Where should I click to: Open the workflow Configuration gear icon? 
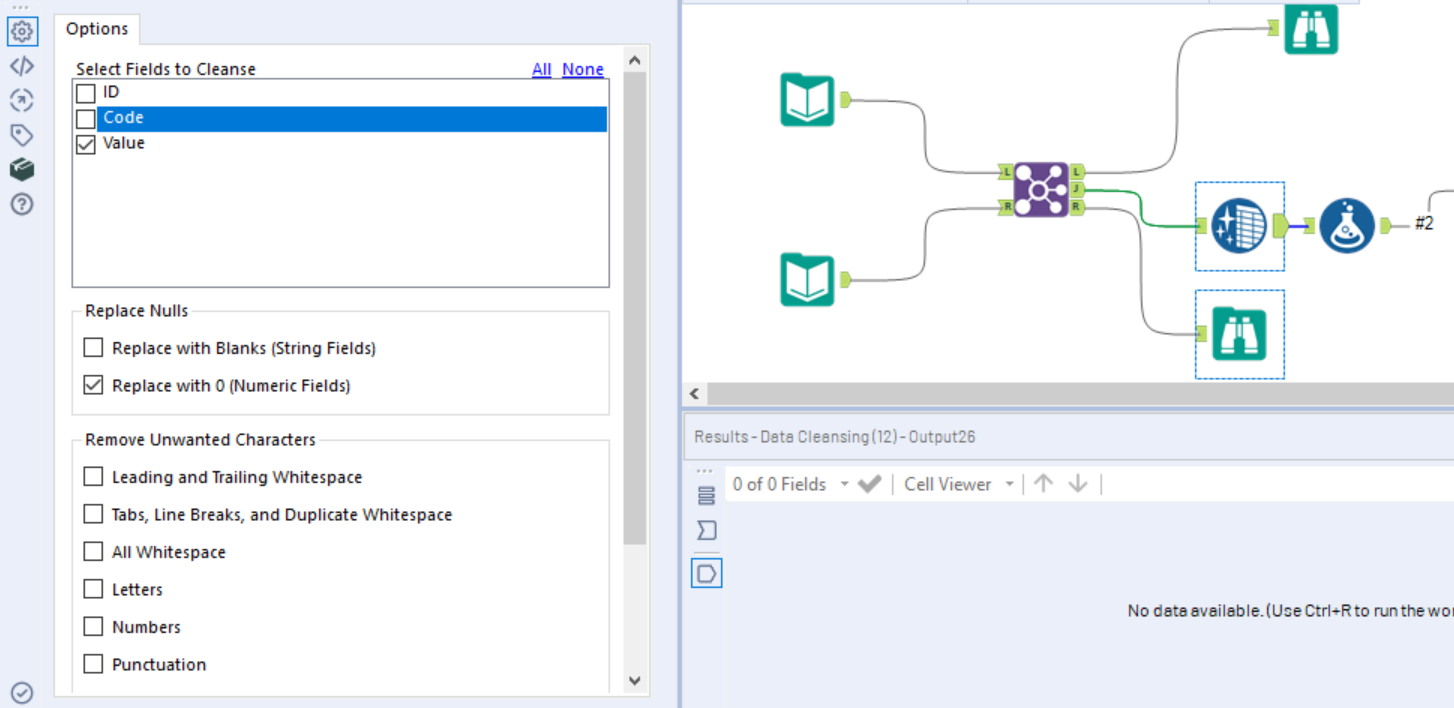tap(22, 31)
